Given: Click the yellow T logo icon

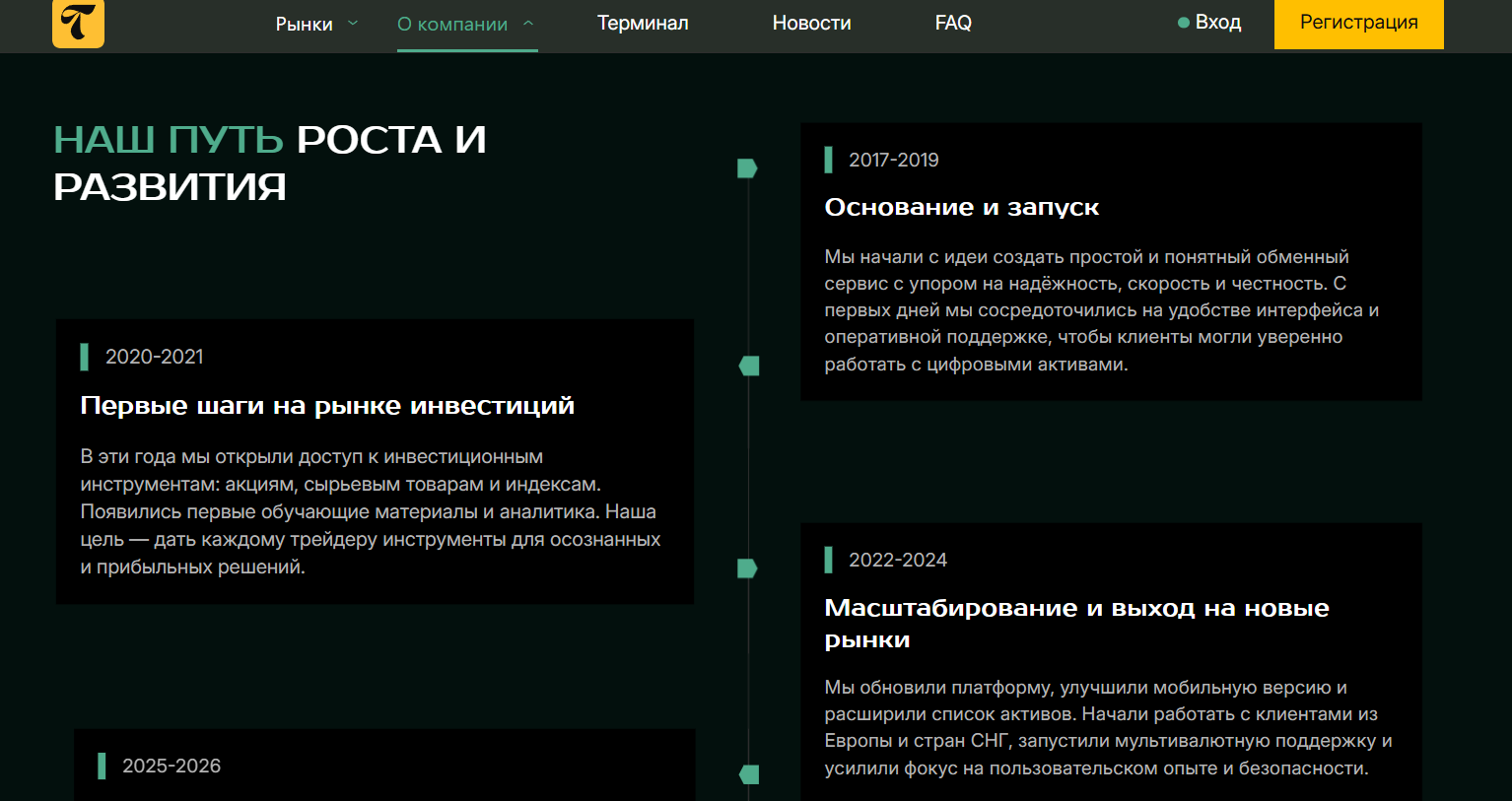Looking at the screenshot, I should coord(78,23).
